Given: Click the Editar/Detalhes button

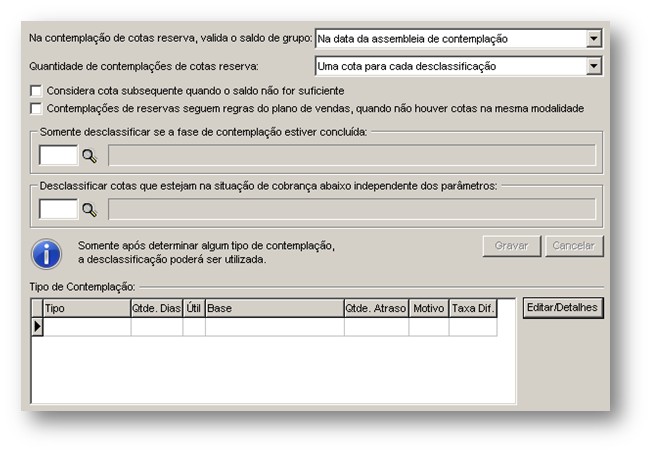Looking at the screenshot, I should (563, 308).
